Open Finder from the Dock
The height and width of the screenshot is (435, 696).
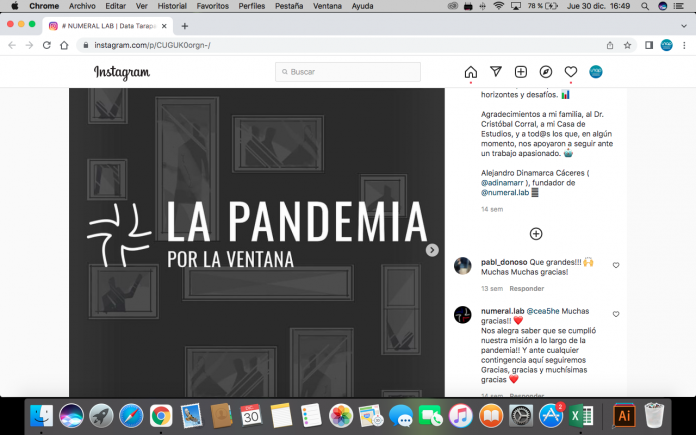point(41,416)
